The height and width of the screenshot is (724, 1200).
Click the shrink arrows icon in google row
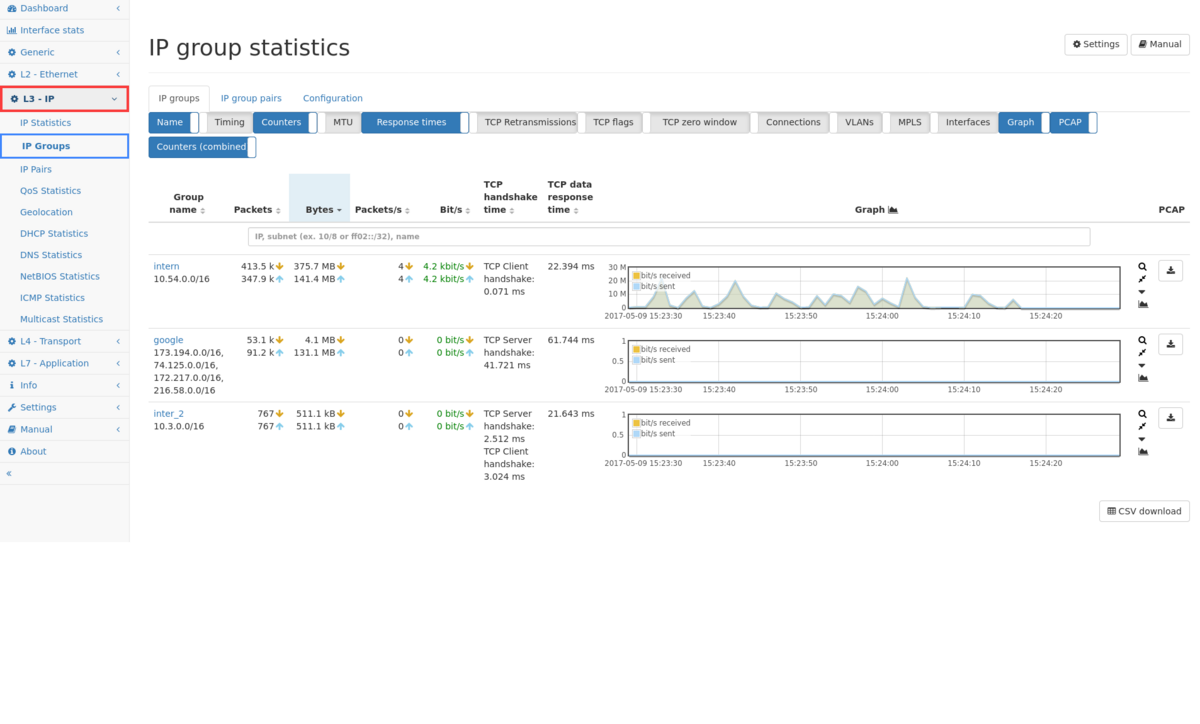pos(1142,353)
